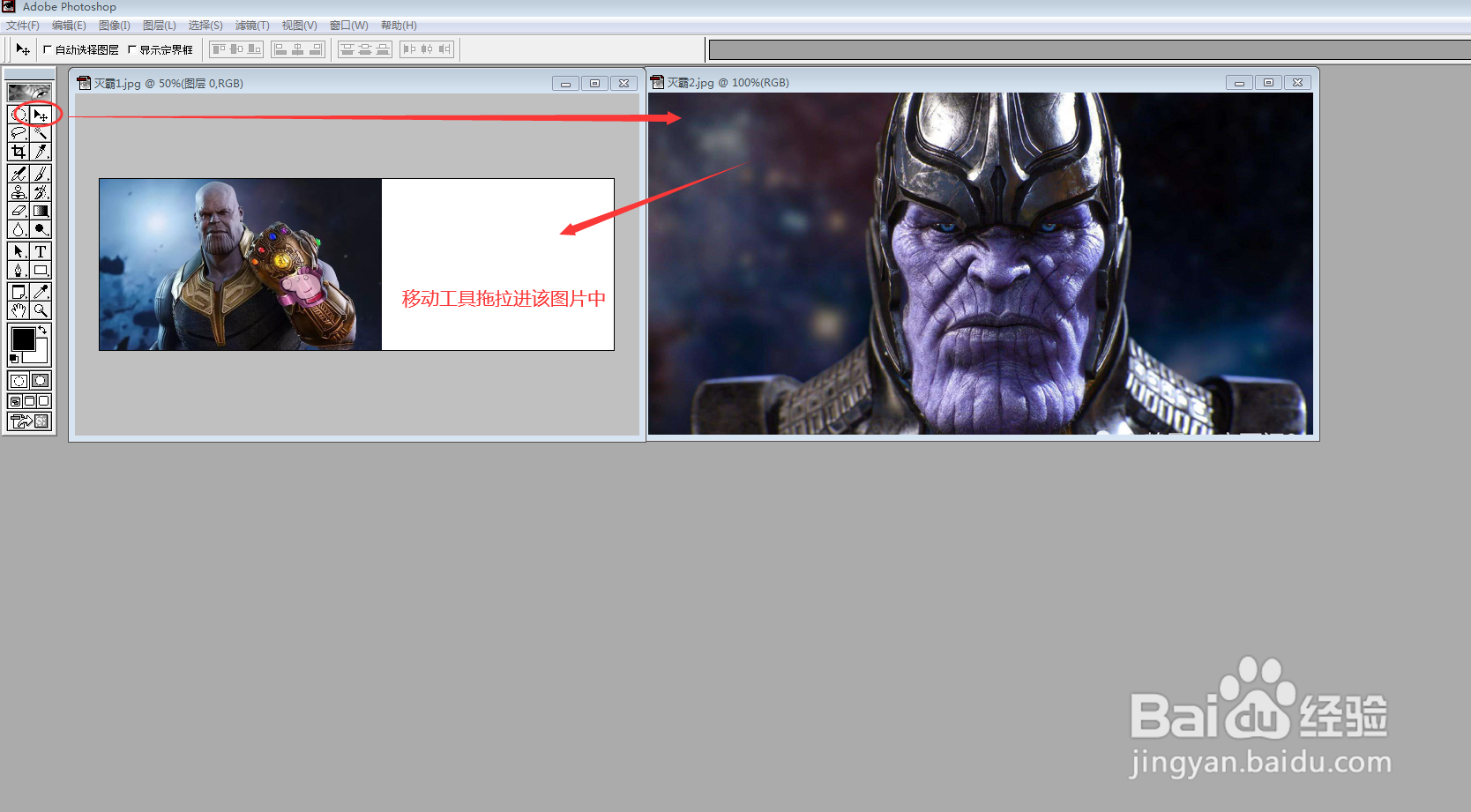Choose Full Screen with Menu Bar mode
The image size is (1471, 812).
[29, 401]
